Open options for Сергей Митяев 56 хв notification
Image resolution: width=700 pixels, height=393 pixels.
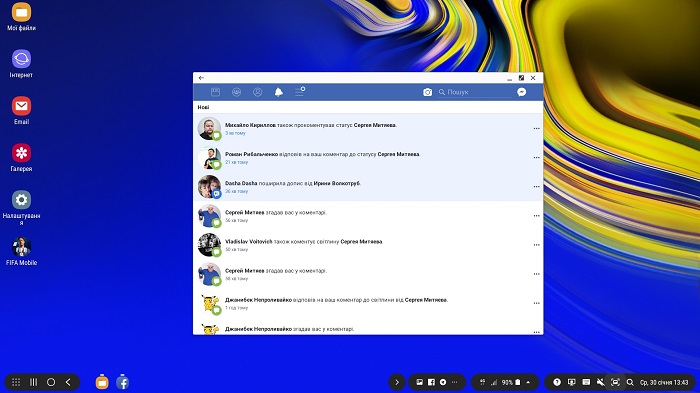point(536,216)
